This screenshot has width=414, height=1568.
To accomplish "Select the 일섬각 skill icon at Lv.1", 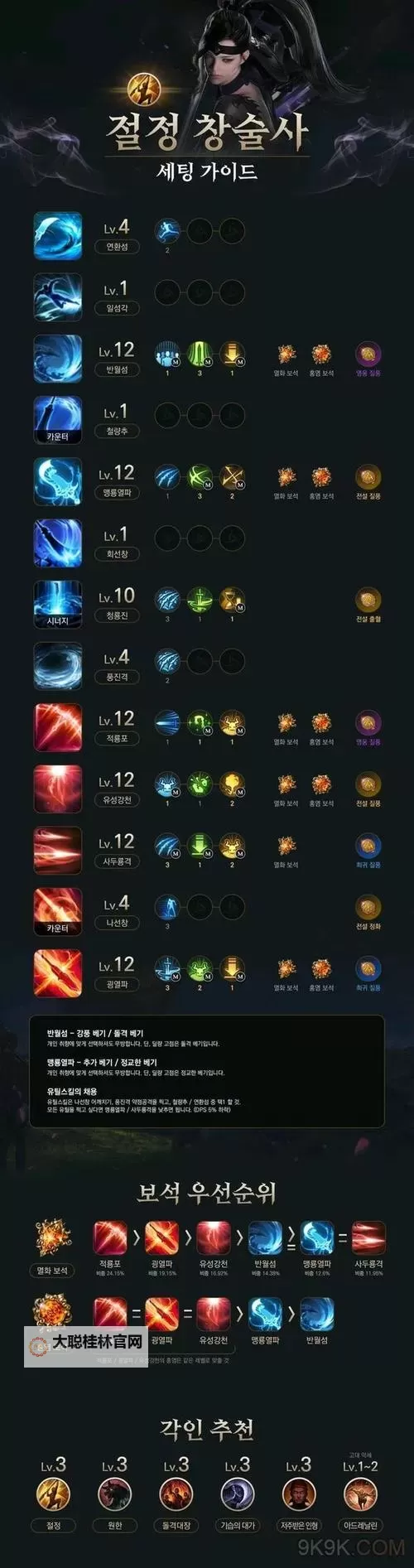I will pos(58,297).
